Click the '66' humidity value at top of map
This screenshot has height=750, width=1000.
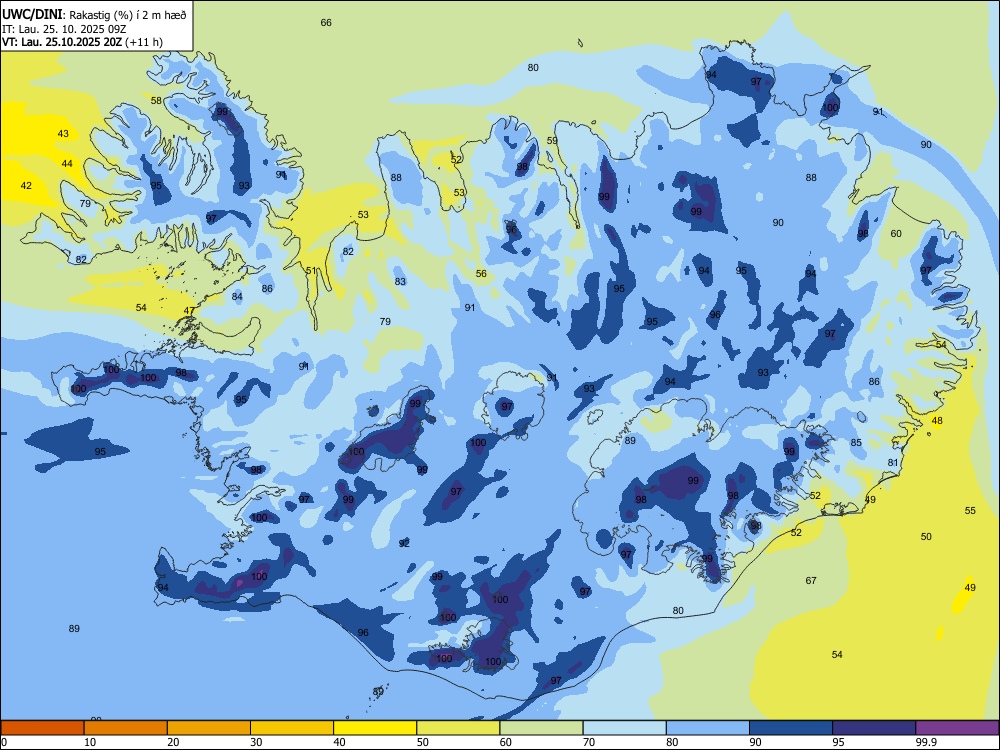coord(326,23)
